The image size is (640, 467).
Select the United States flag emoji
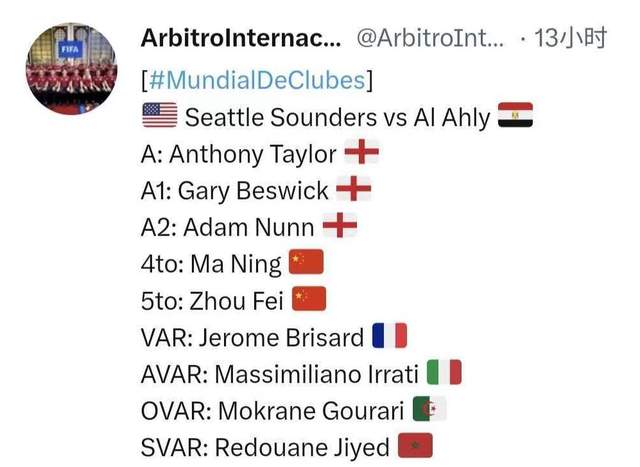click(160, 115)
